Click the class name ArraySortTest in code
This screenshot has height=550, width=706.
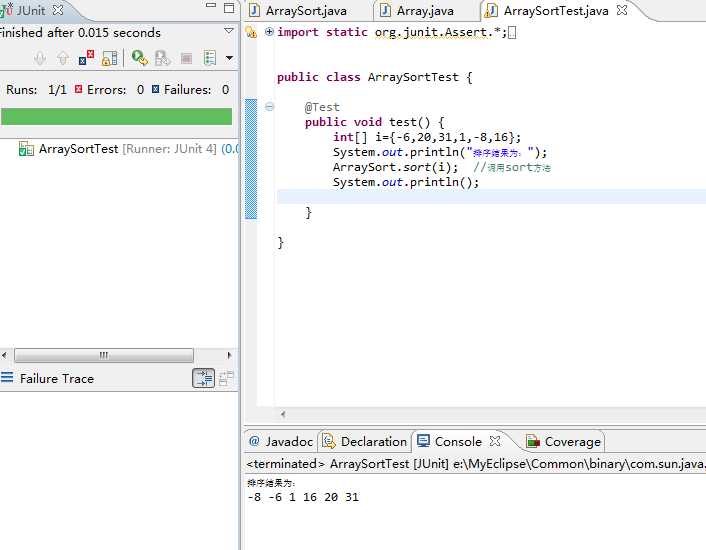tap(413, 77)
